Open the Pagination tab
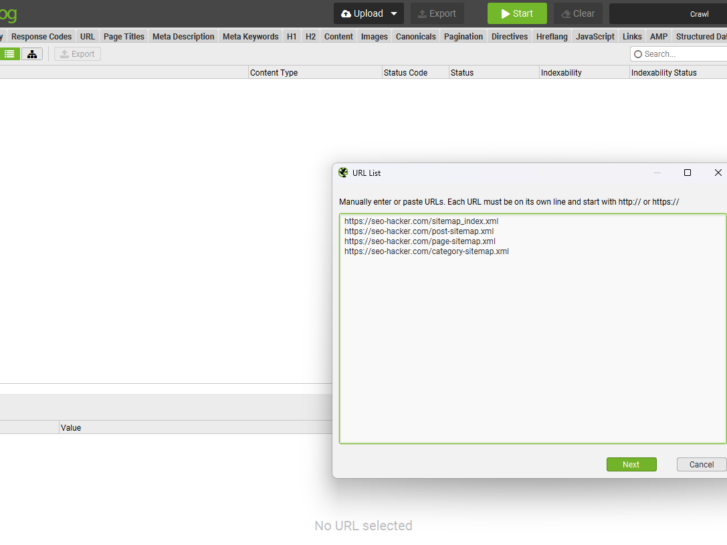This screenshot has height=545, width=727. pyautogui.click(x=464, y=36)
